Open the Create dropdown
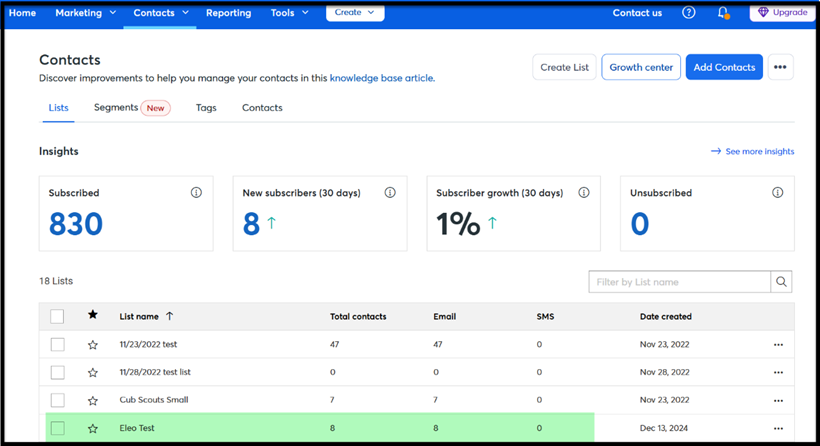This screenshot has width=820, height=446. coord(355,13)
